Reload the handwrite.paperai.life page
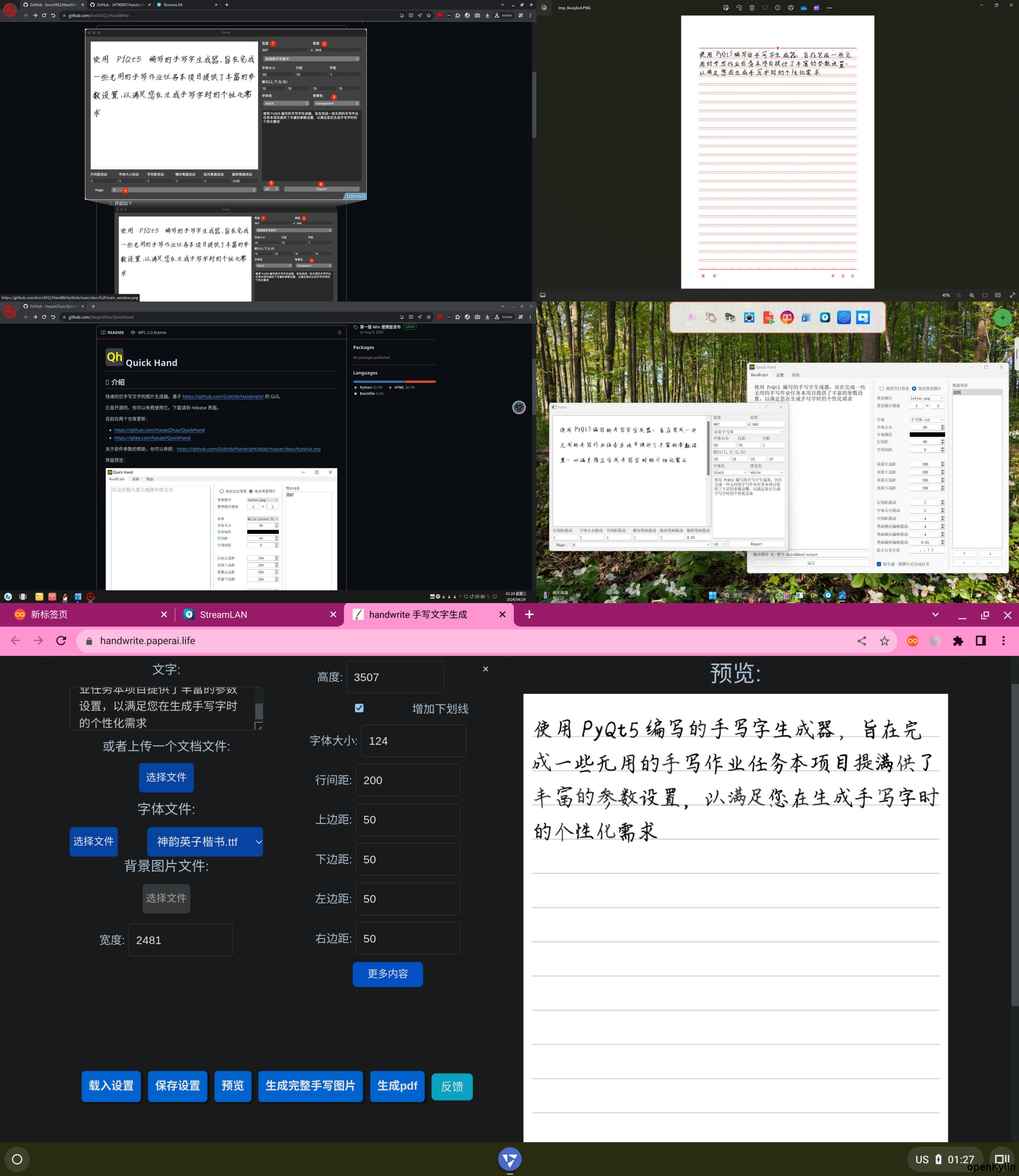Image resolution: width=1019 pixels, height=1176 pixels. [x=61, y=640]
